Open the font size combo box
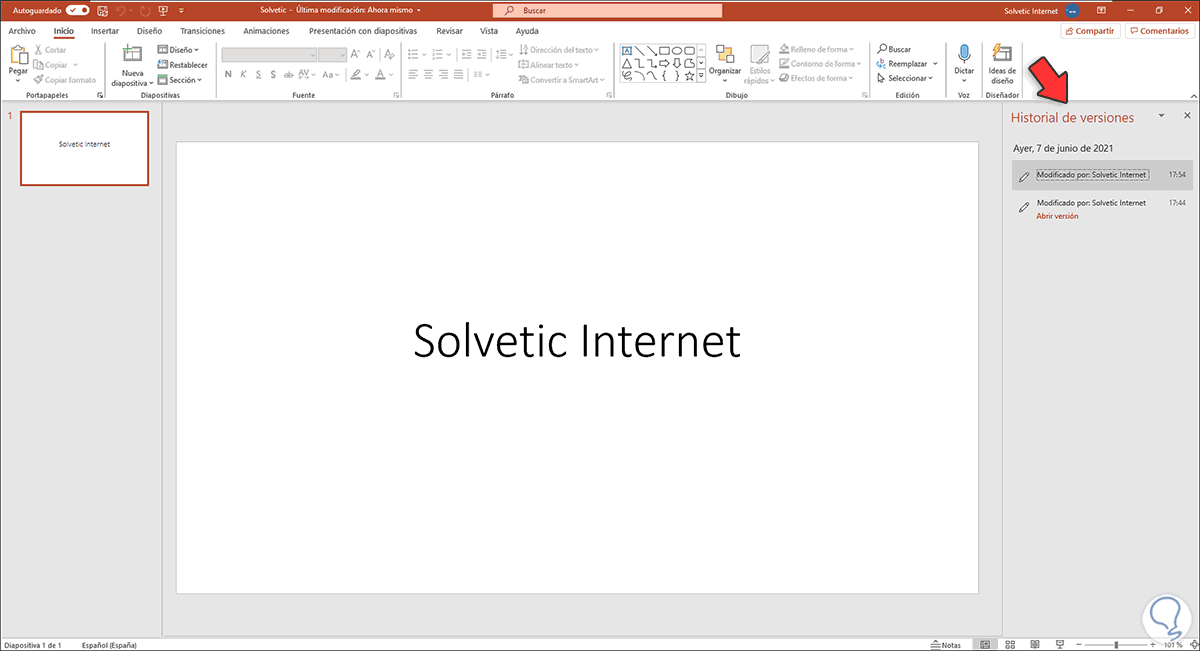Viewport: 1200px width, 651px height. pos(333,55)
